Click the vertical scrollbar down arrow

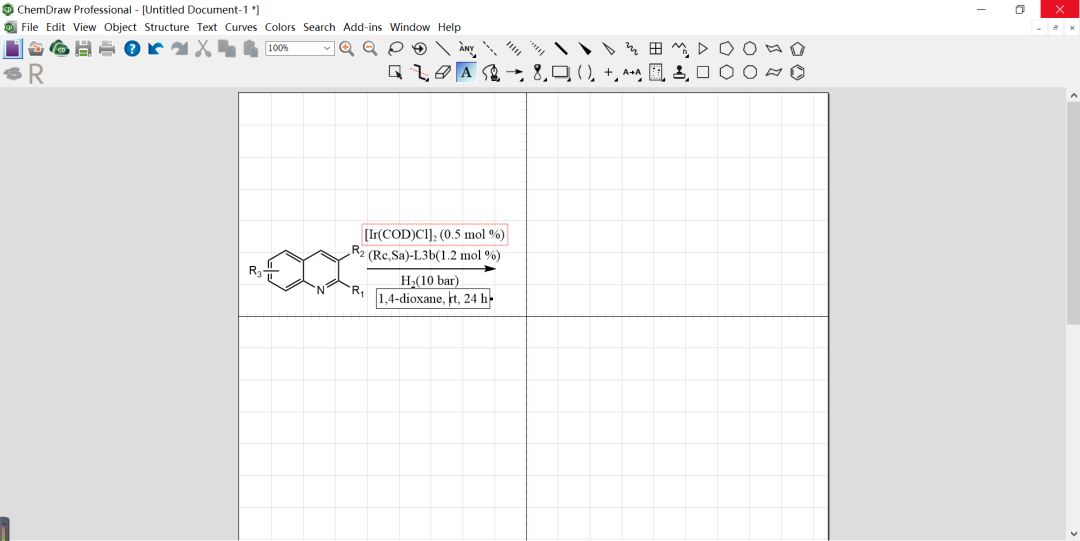point(1072,534)
